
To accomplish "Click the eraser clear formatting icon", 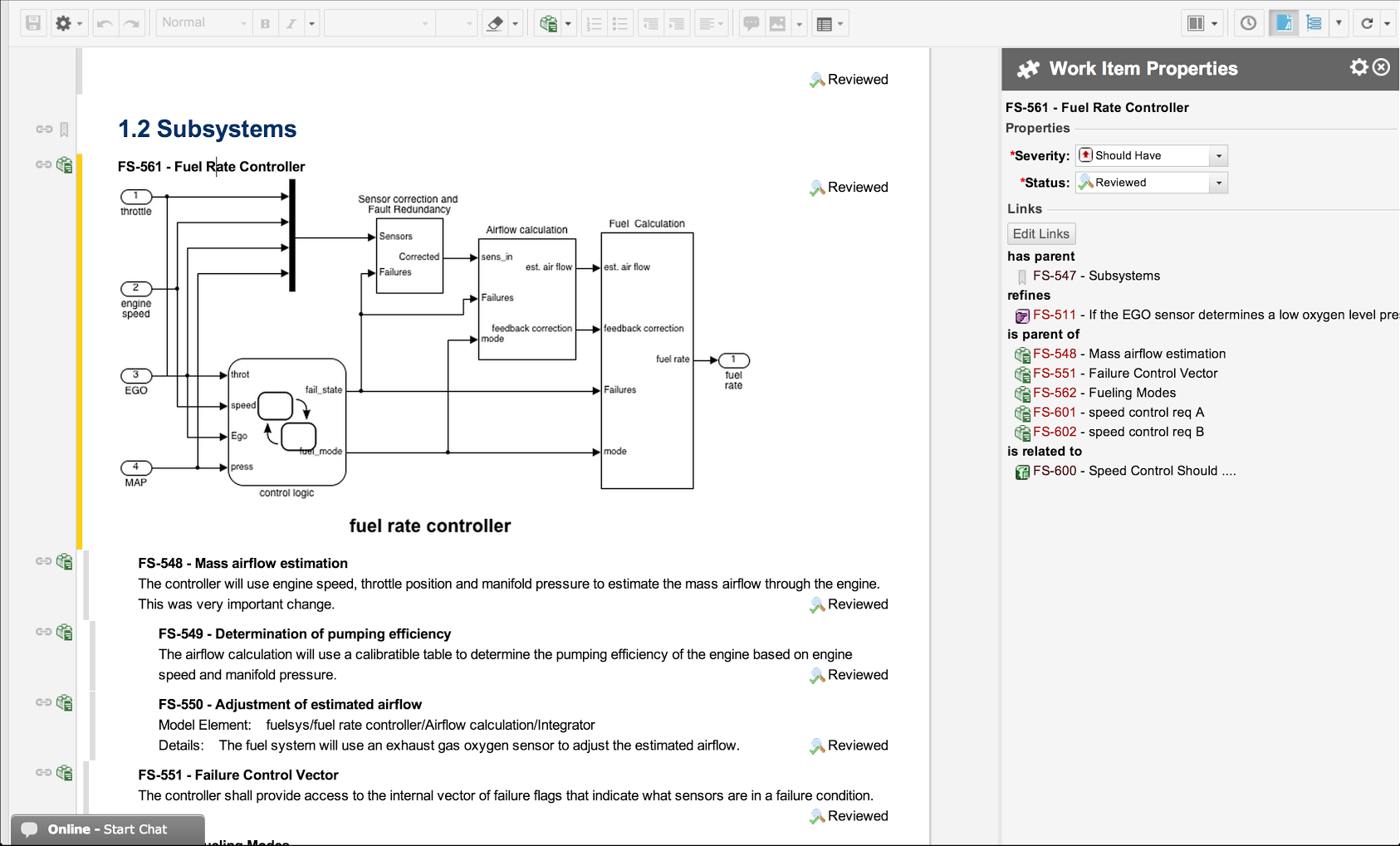I will pos(495,23).
